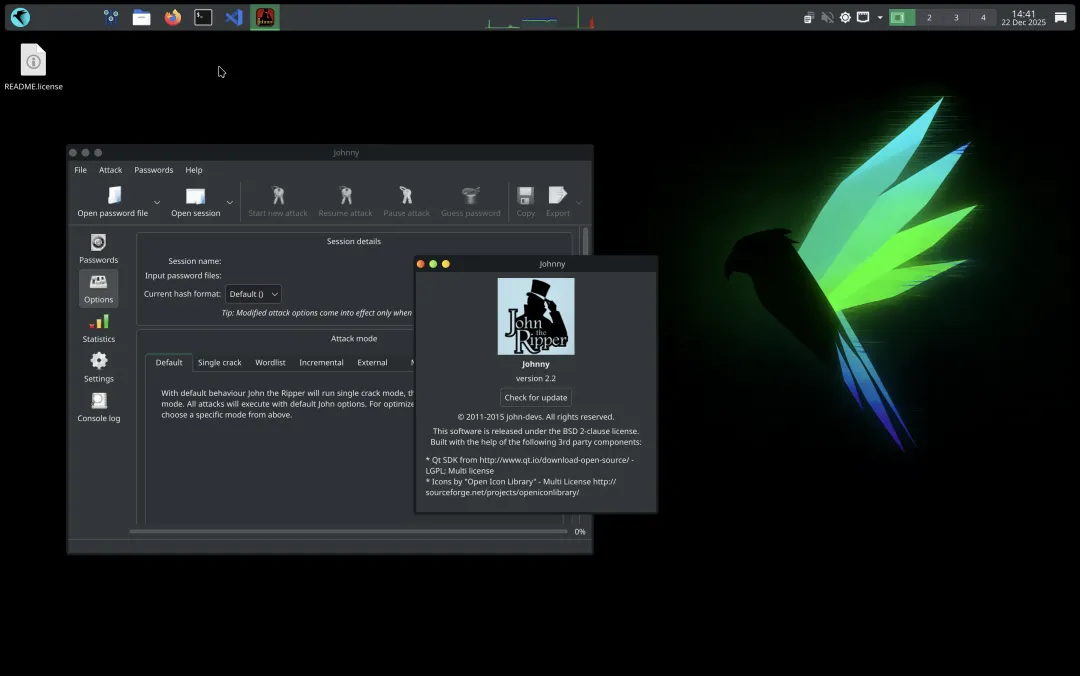1080x676 pixels.
Task: Open the Passwords menu in menu bar
Action: point(153,170)
